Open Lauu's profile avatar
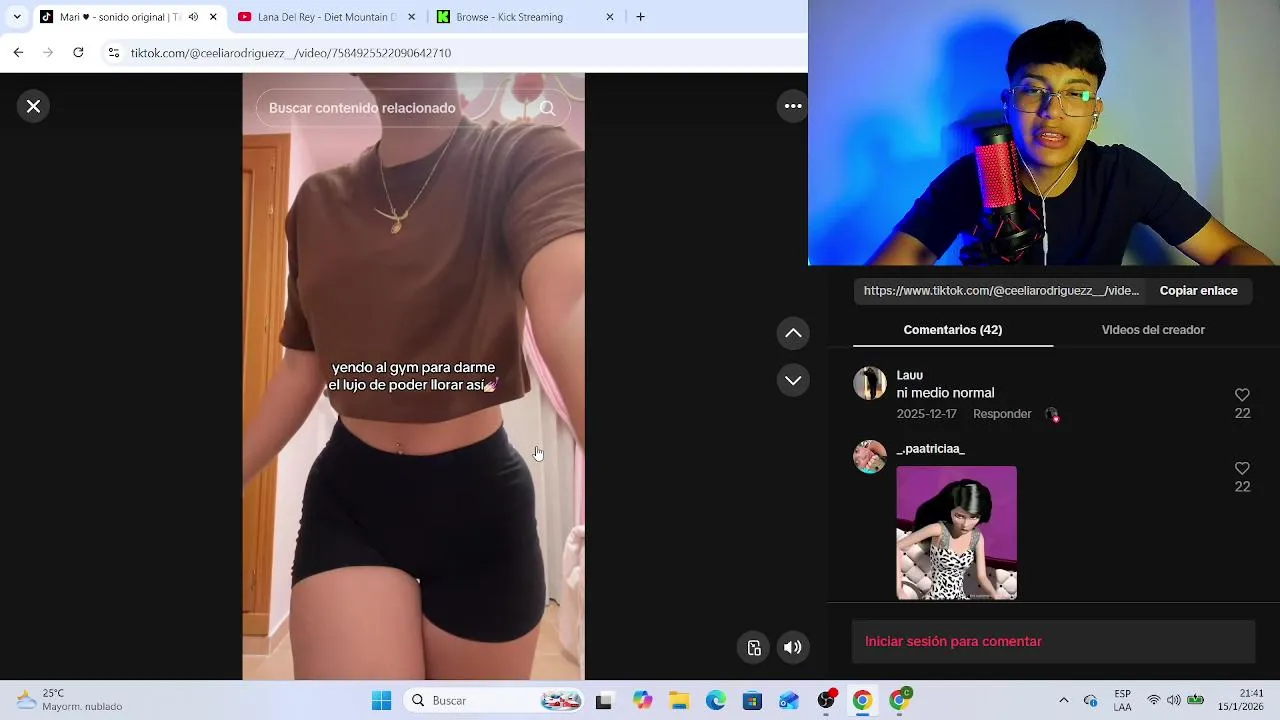This screenshot has width=1280, height=720. click(x=870, y=383)
